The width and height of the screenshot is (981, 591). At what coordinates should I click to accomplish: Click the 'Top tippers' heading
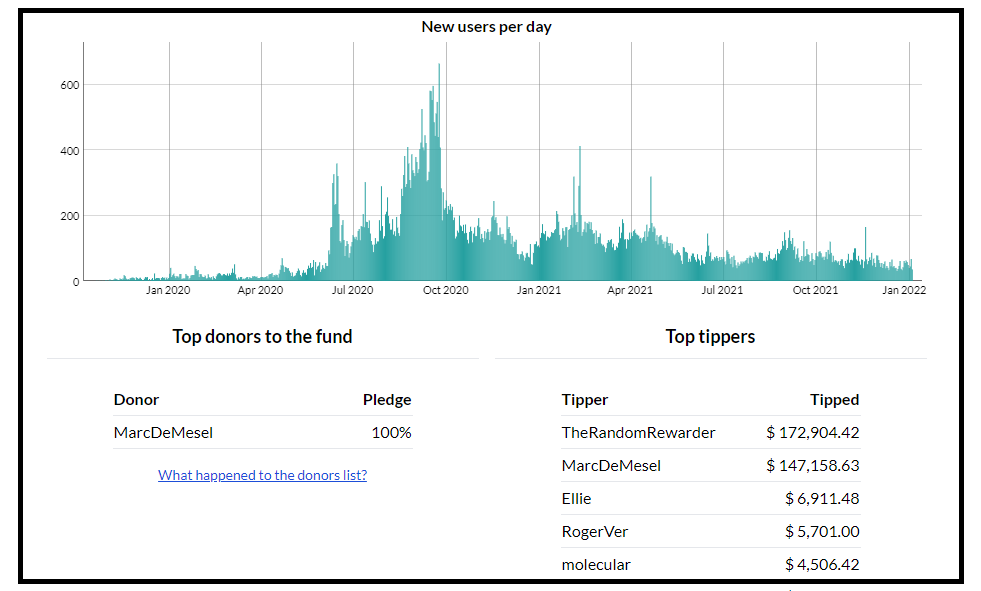(x=710, y=336)
